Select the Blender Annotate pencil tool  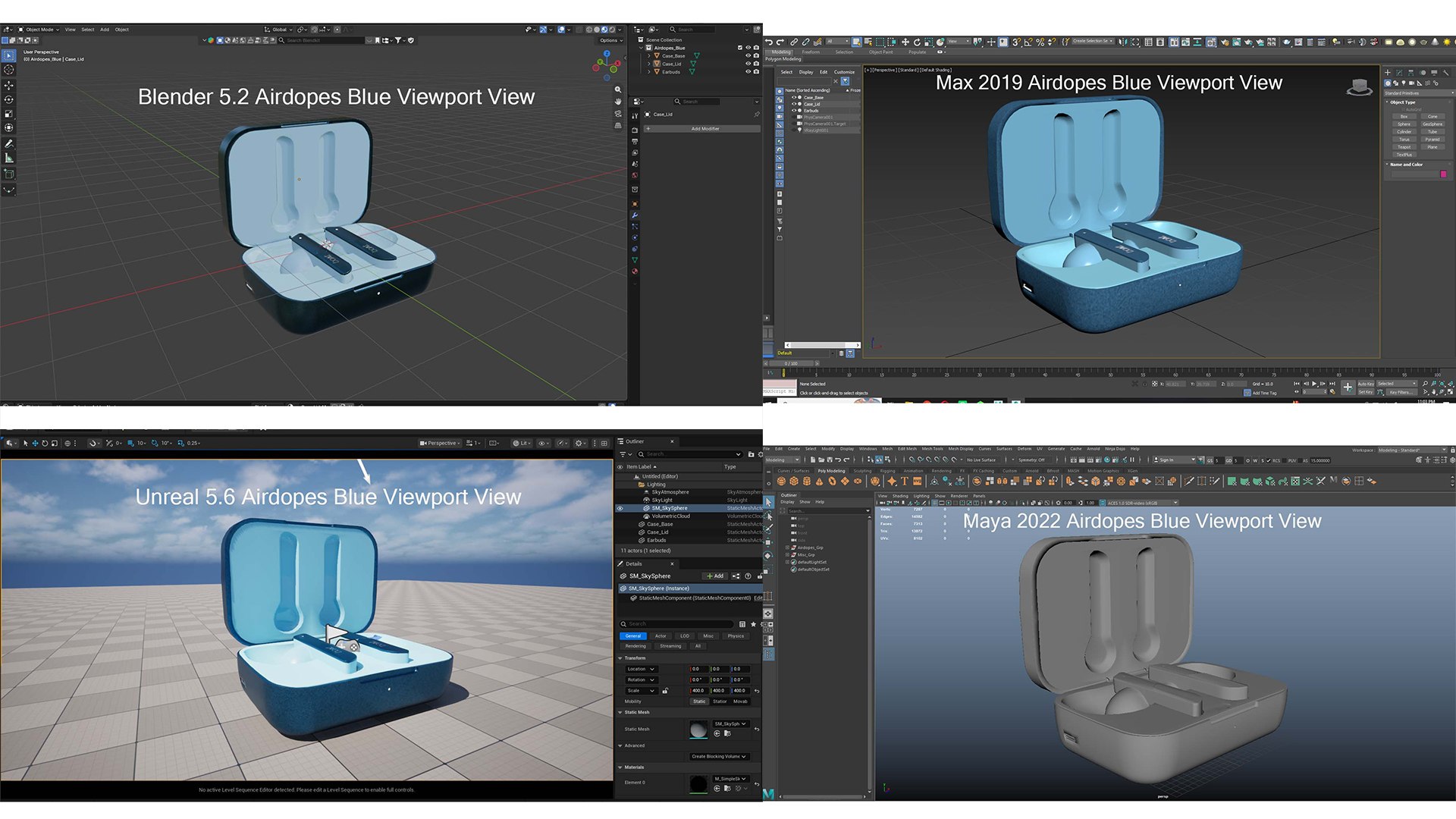tap(9, 143)
